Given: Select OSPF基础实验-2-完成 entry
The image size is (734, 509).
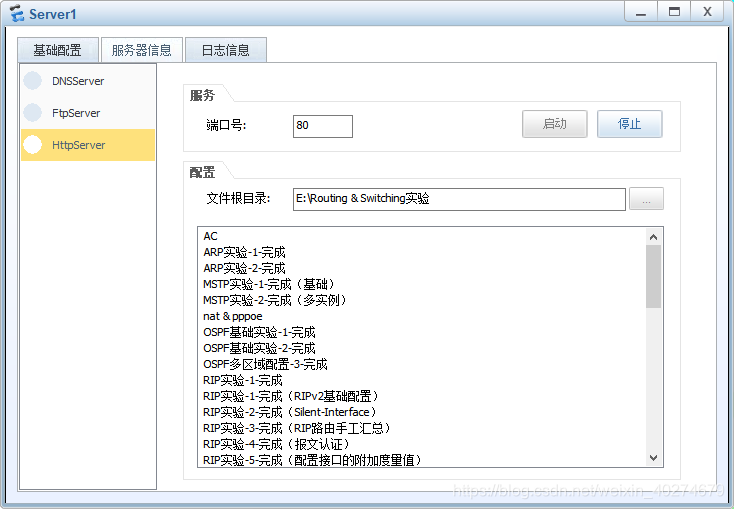Looking at the screenshot, I should 259,348.
